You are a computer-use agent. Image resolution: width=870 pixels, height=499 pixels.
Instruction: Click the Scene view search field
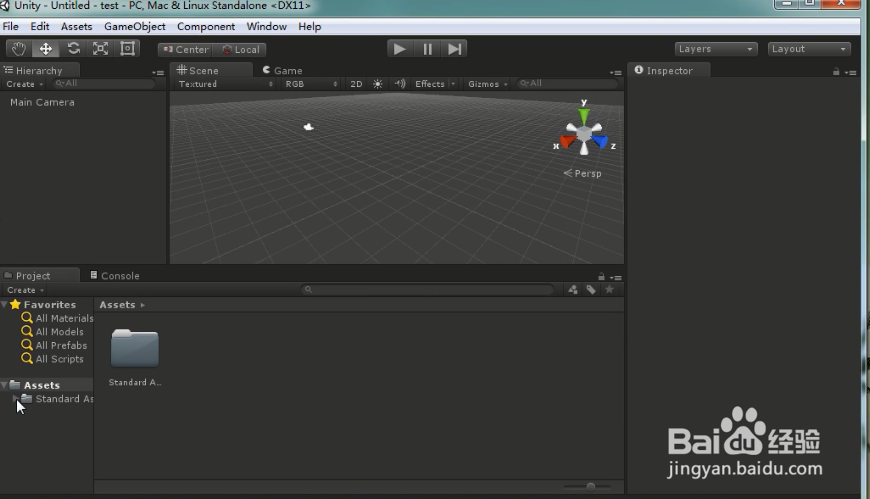click(567, 84)
